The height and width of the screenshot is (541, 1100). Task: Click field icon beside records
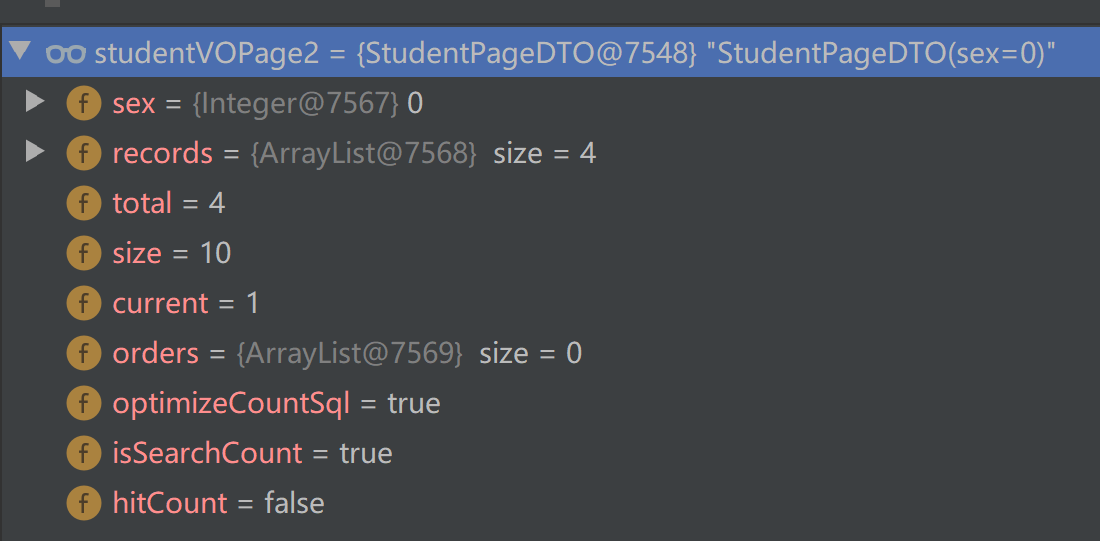pos(83,154)
